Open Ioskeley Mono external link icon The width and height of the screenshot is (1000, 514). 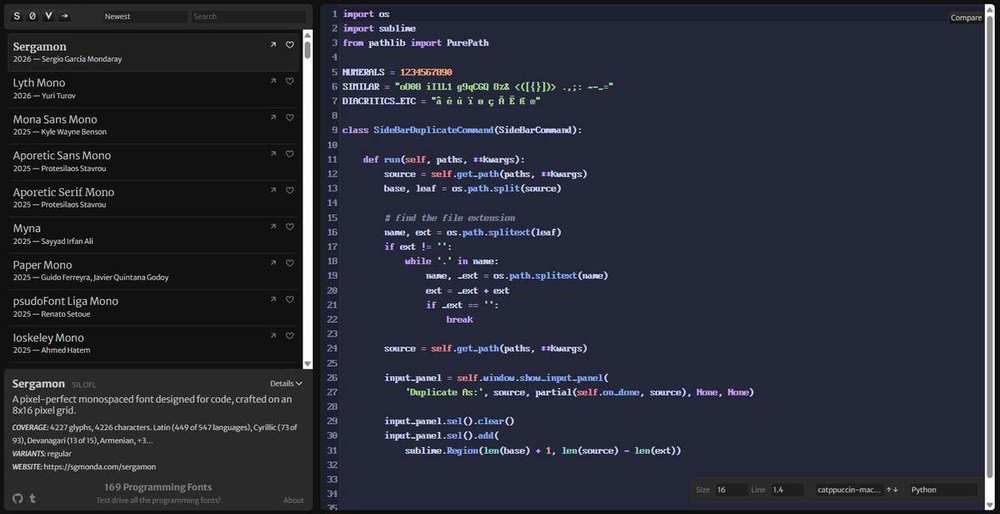click(x=273, y=335)
